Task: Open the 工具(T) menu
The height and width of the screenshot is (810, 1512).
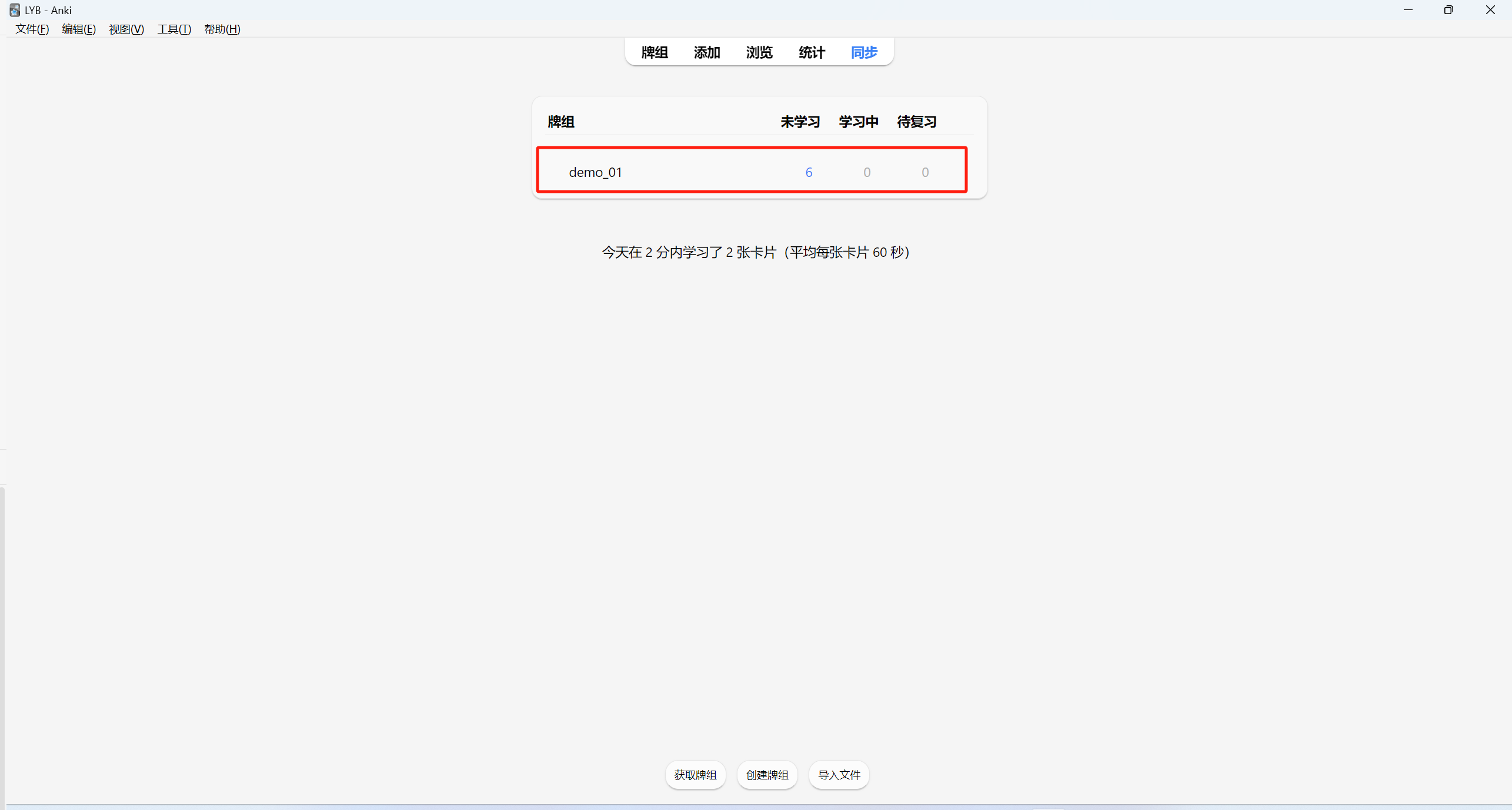Action: click(x=174, y=29)
